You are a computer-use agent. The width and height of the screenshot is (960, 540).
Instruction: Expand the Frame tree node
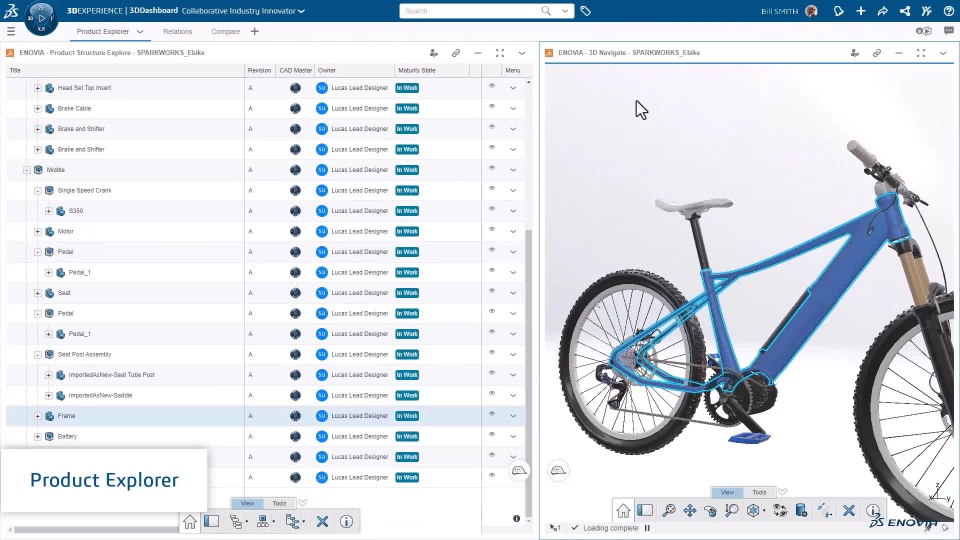[38, 416]
